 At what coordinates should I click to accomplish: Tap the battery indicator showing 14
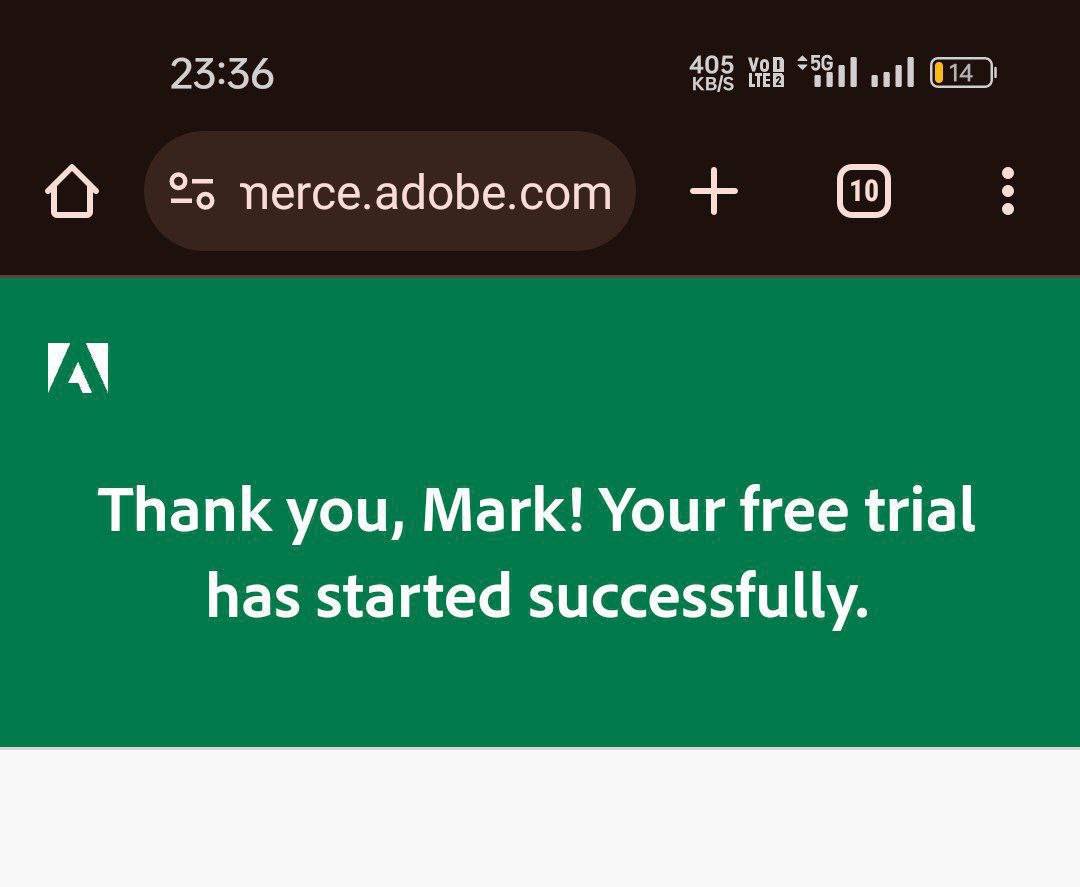click(962, 73)
